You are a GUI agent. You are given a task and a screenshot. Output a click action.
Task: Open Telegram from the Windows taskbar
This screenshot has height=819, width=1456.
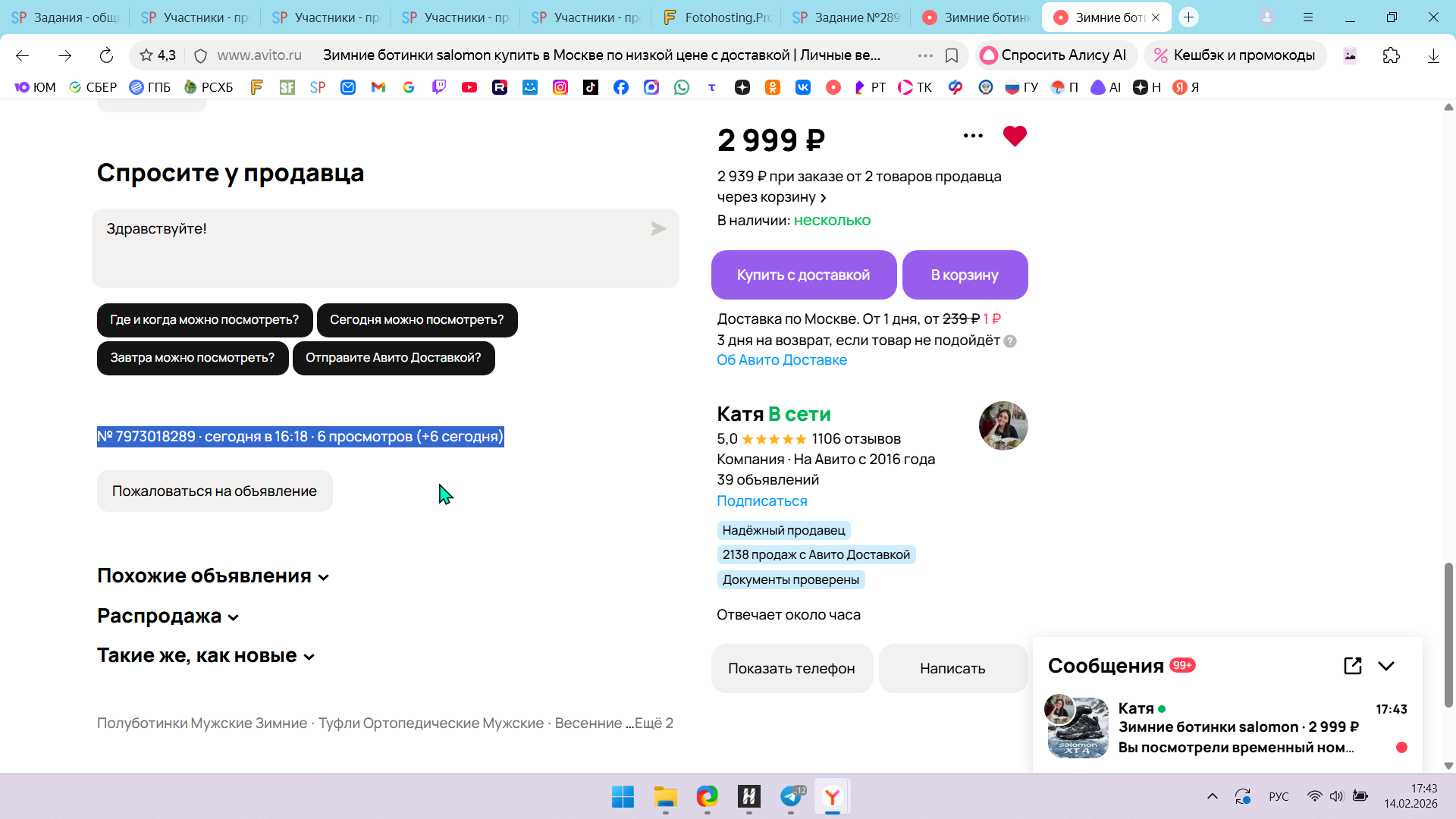[790, 797]
